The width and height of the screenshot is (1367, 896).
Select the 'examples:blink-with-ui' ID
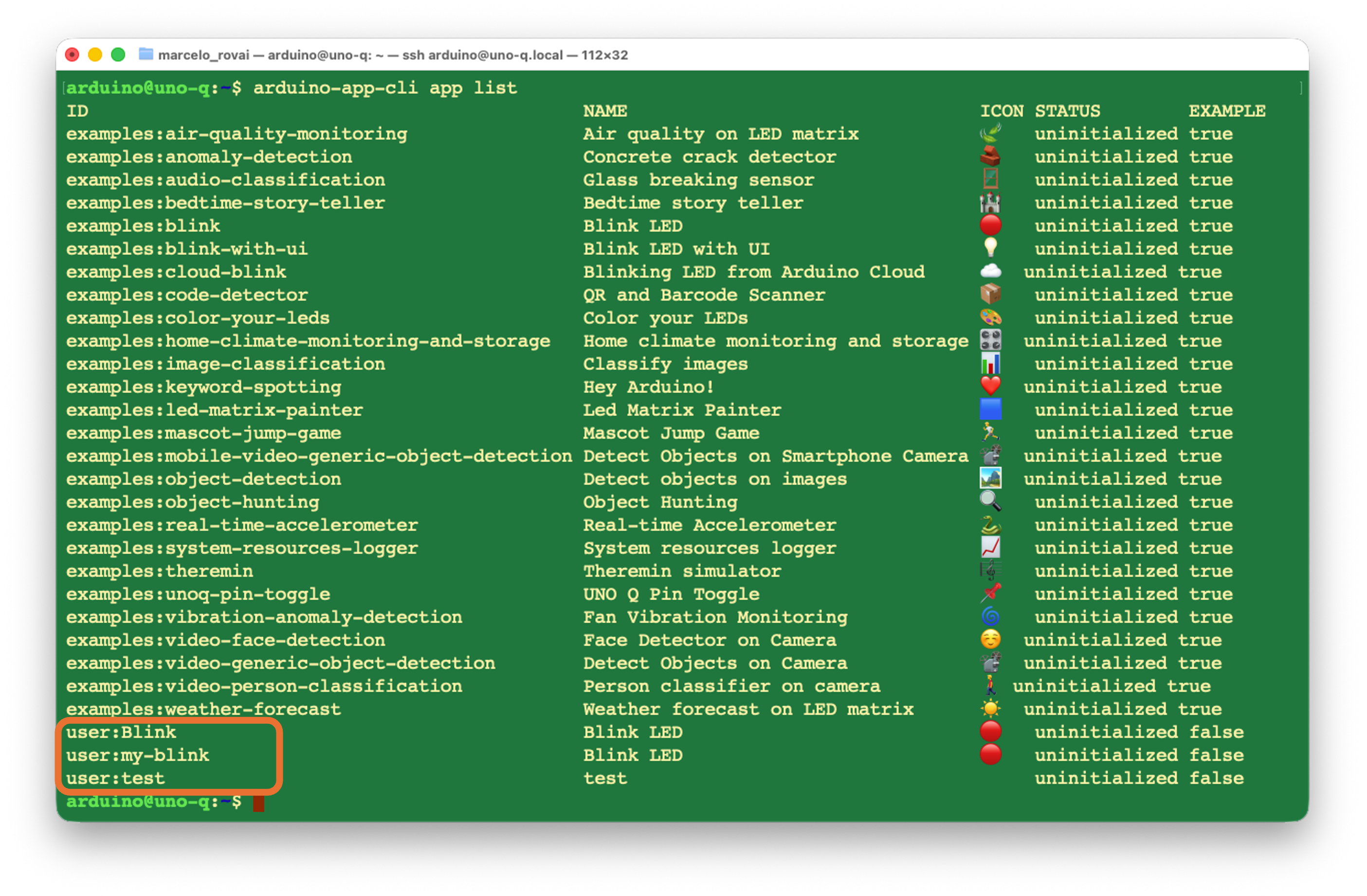tap(187, 249)
